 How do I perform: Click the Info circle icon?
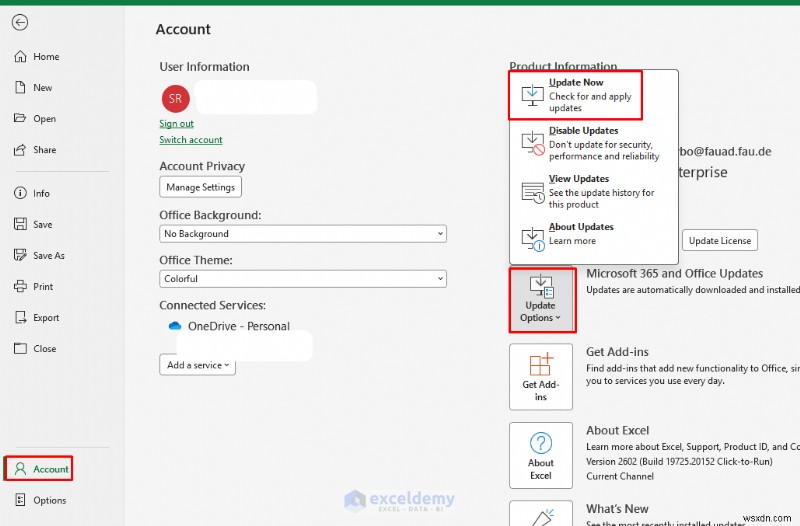pos(20,193)
